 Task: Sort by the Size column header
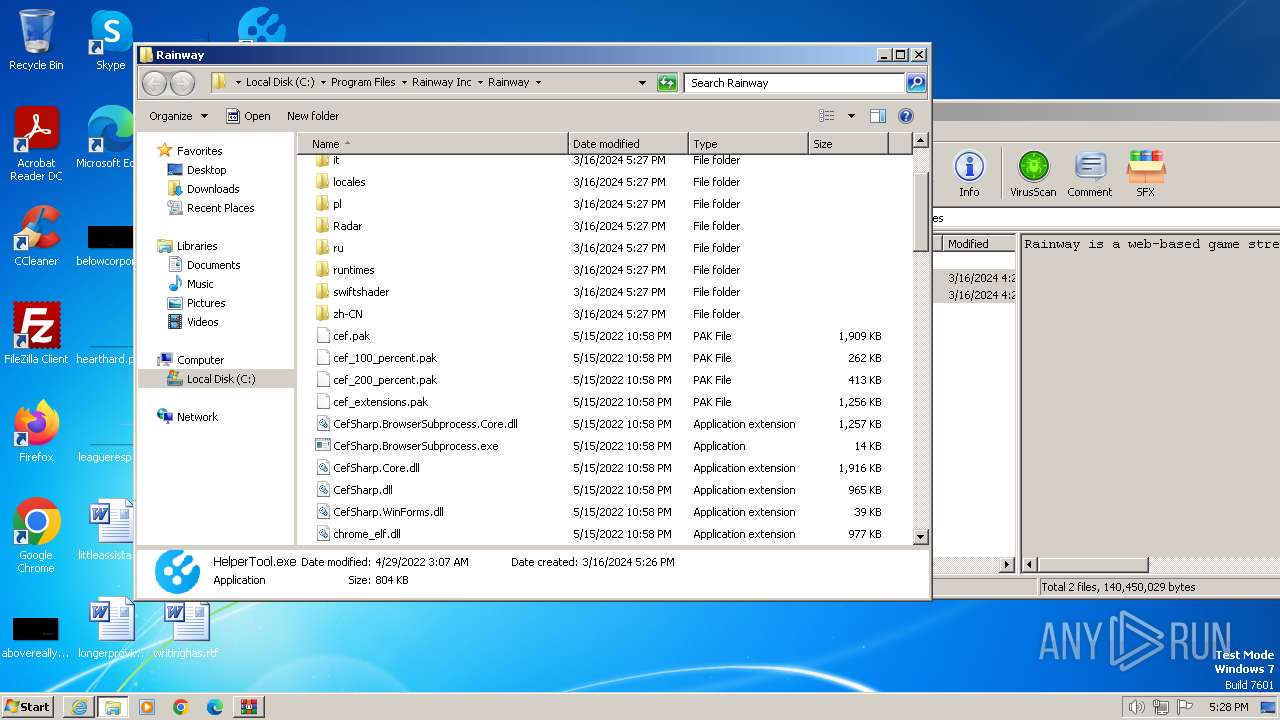[848, 144]
